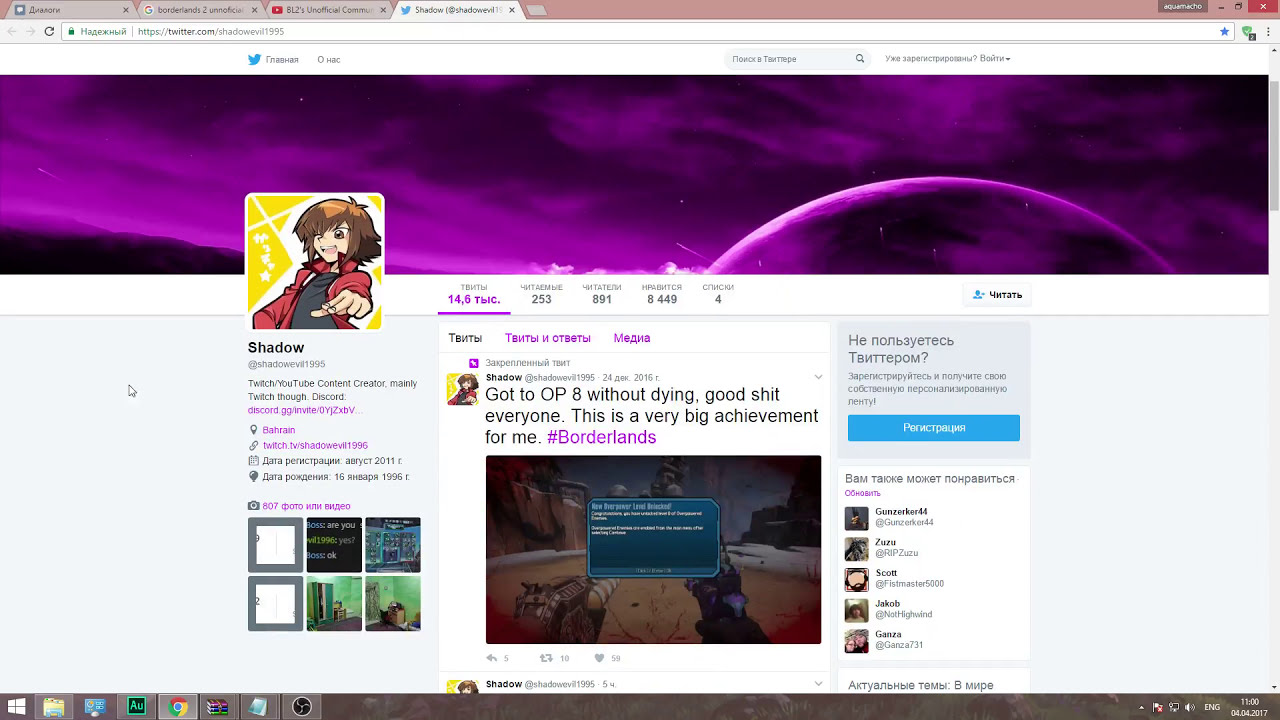Screen dimensions: 1280x720
Task: Open WinRAR from the taskbar
Action: (x=218, y=707)
